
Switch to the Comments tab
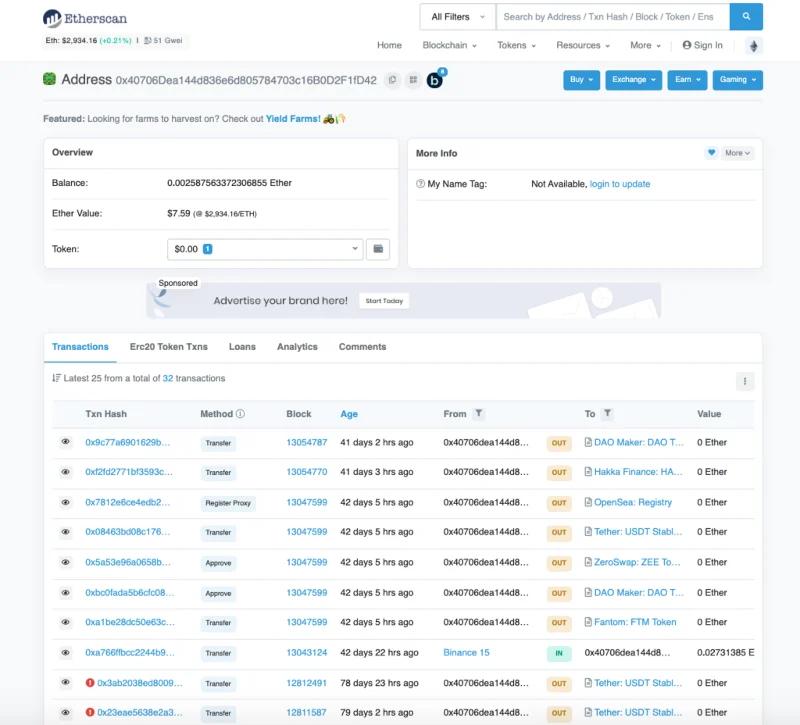[362, 347]
